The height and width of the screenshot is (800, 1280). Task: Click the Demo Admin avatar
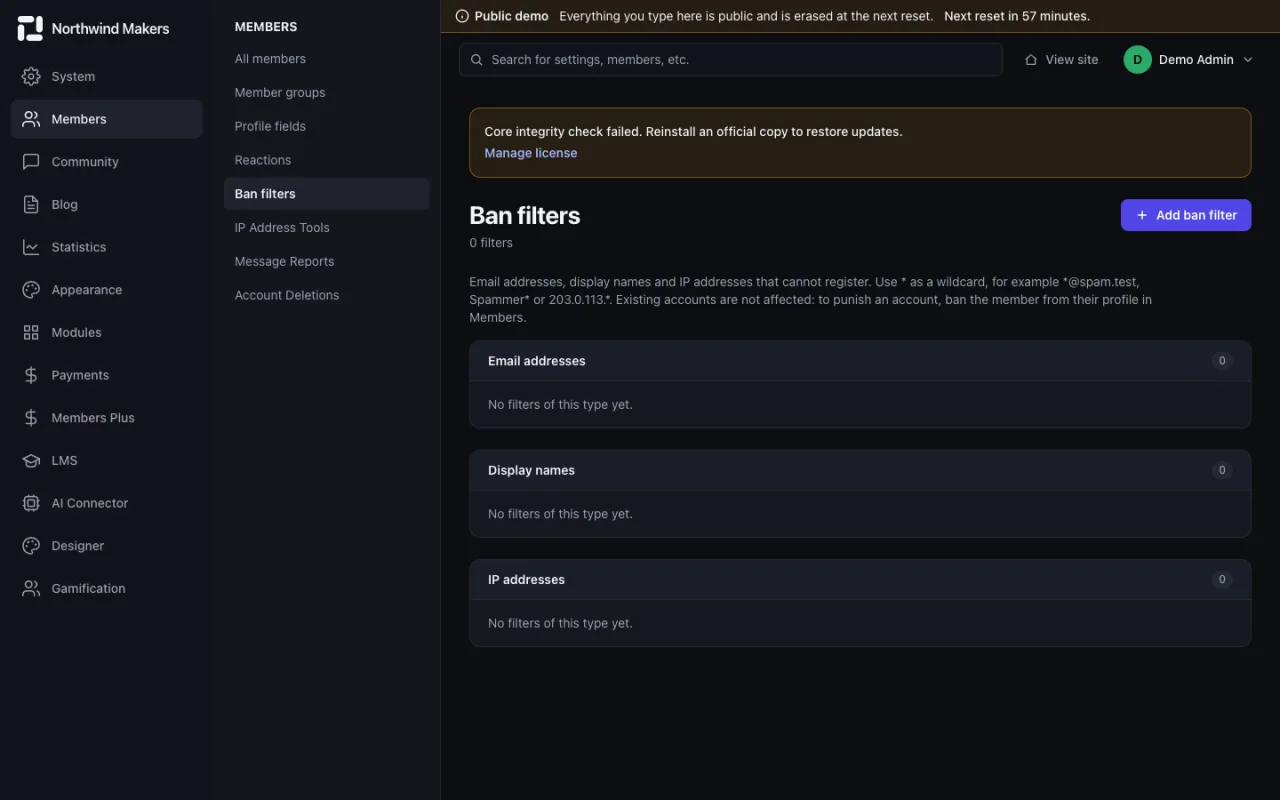pos(1138,60)
